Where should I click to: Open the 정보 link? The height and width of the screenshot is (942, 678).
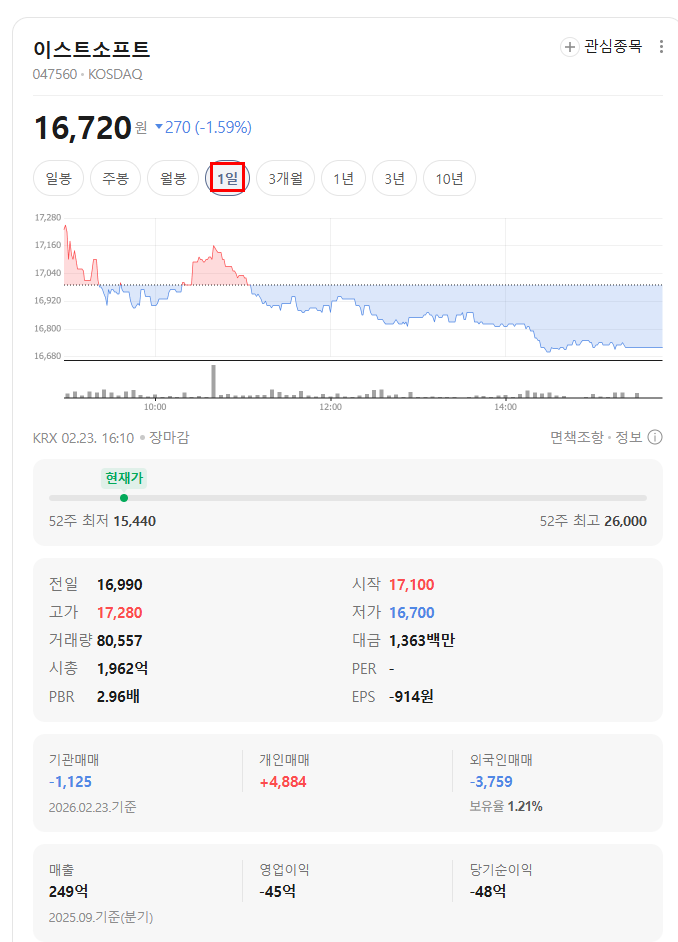point(629,437)
